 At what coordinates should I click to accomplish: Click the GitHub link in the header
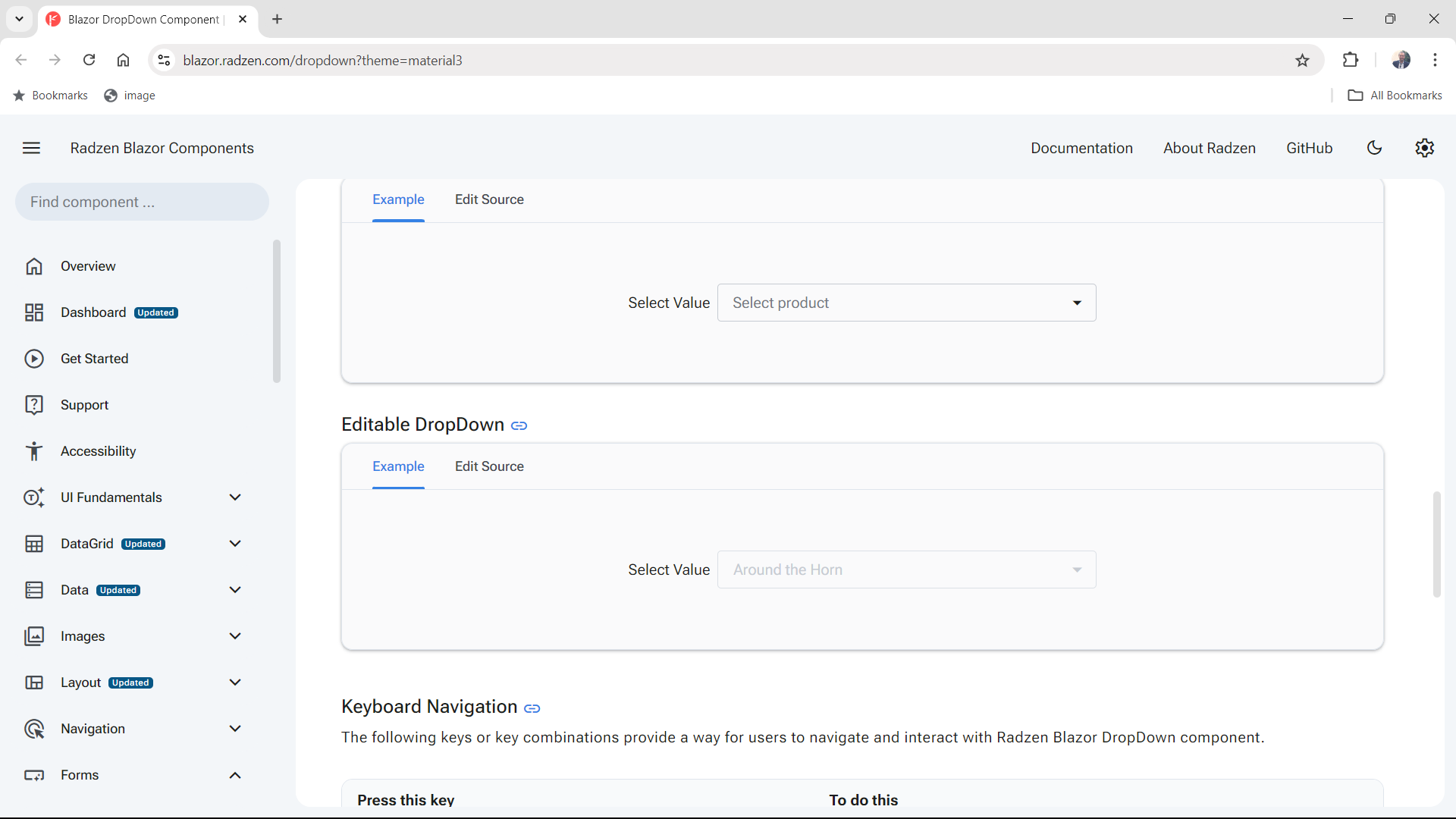[x=1309, y=148]
